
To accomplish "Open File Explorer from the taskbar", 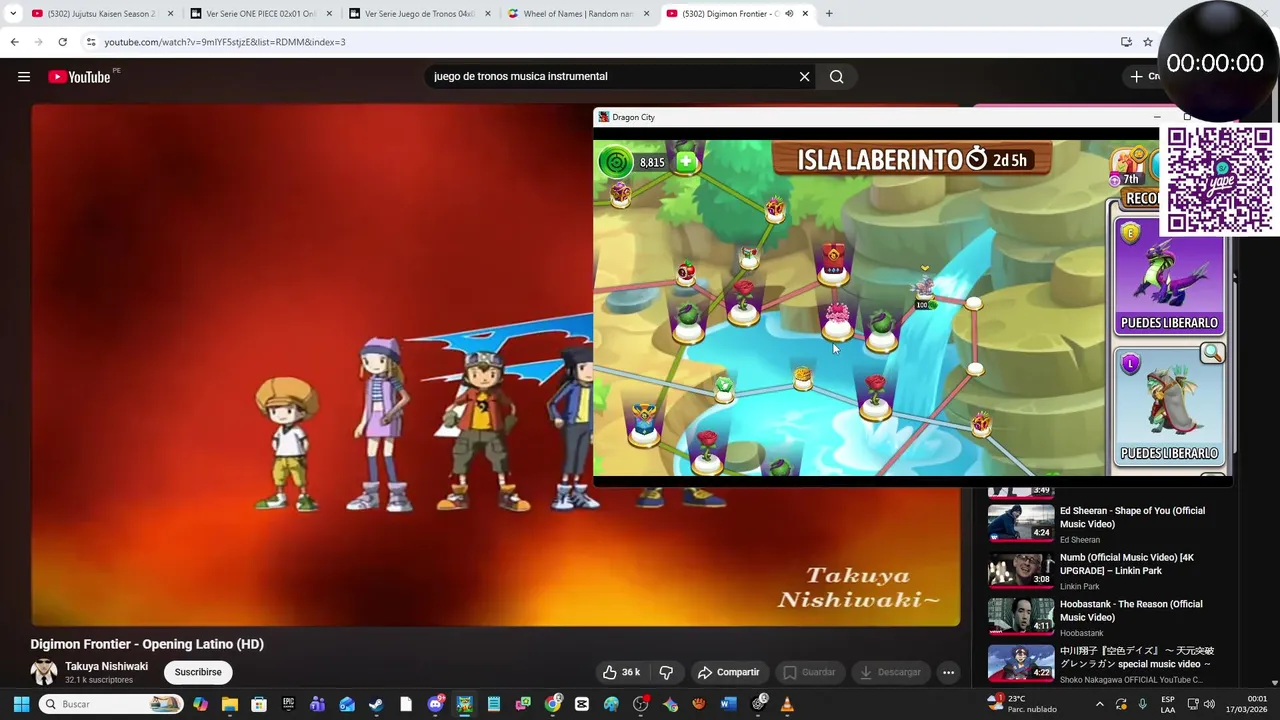I will (x=230, y=704).
